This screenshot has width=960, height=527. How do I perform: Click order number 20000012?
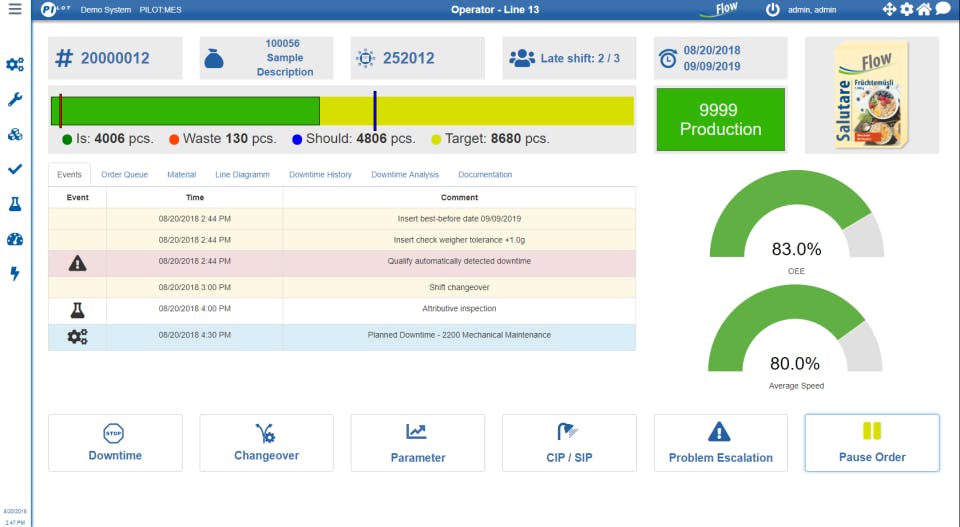click(115, 58)
